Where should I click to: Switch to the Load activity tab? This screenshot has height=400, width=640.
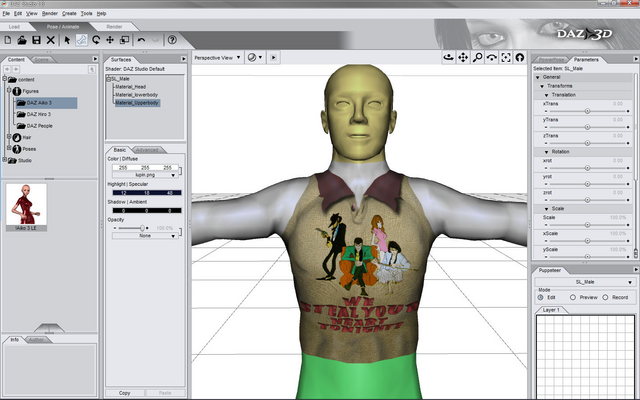[x=14, y=27]
